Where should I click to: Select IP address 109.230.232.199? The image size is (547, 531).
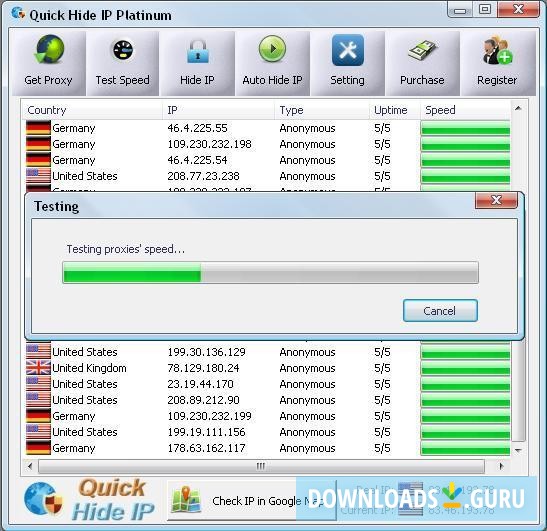tap(209, 416)
